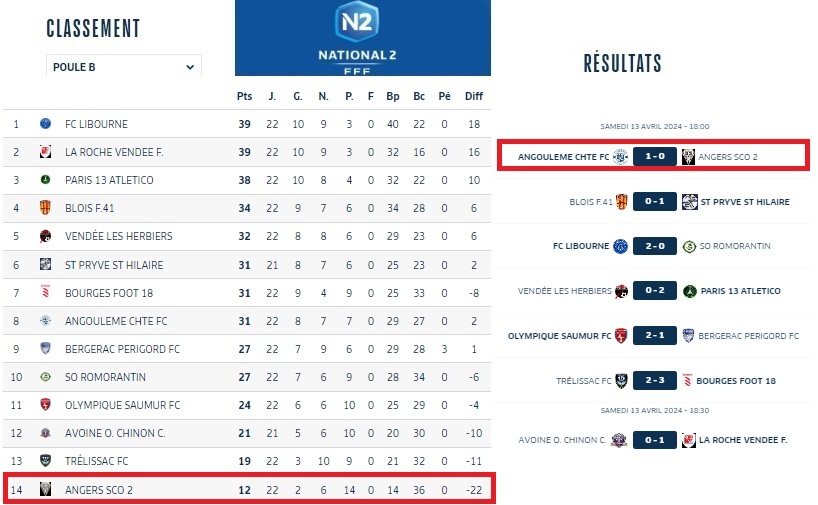The width and height of the screenshot is (818, 505).
Task: Open the Poule B dropdown
Action: 123,67
